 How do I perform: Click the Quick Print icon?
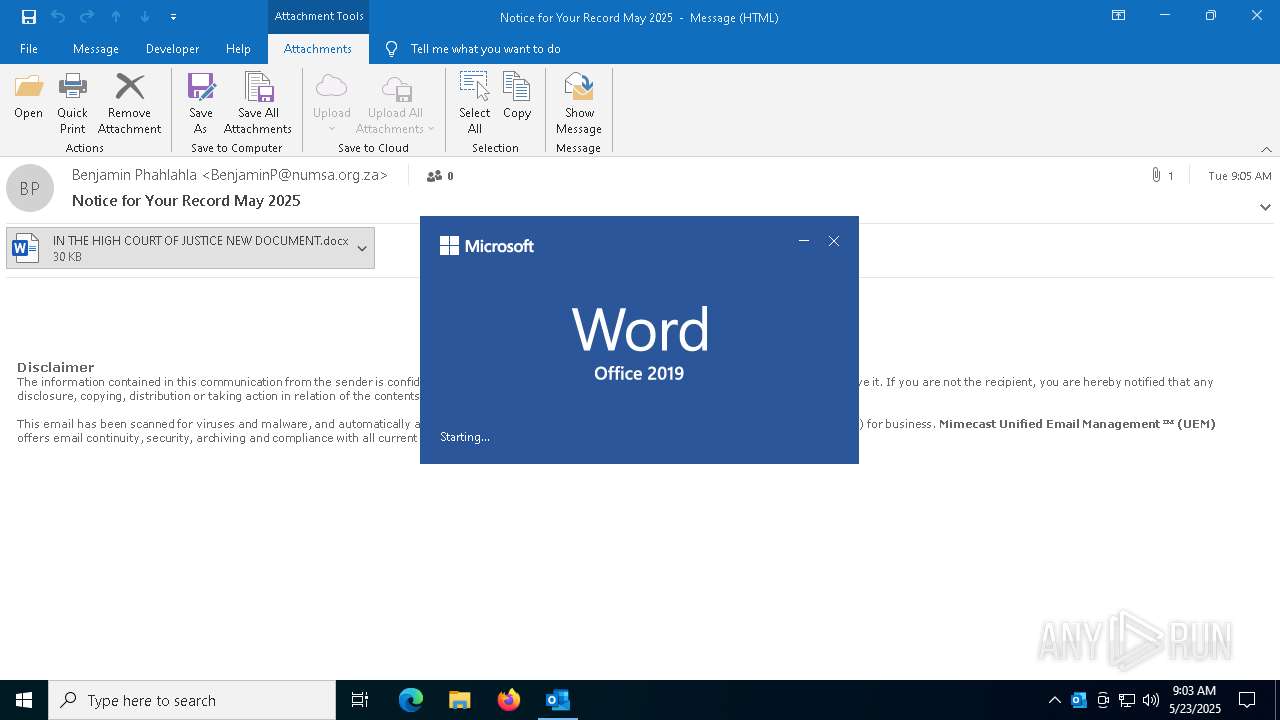72,103
